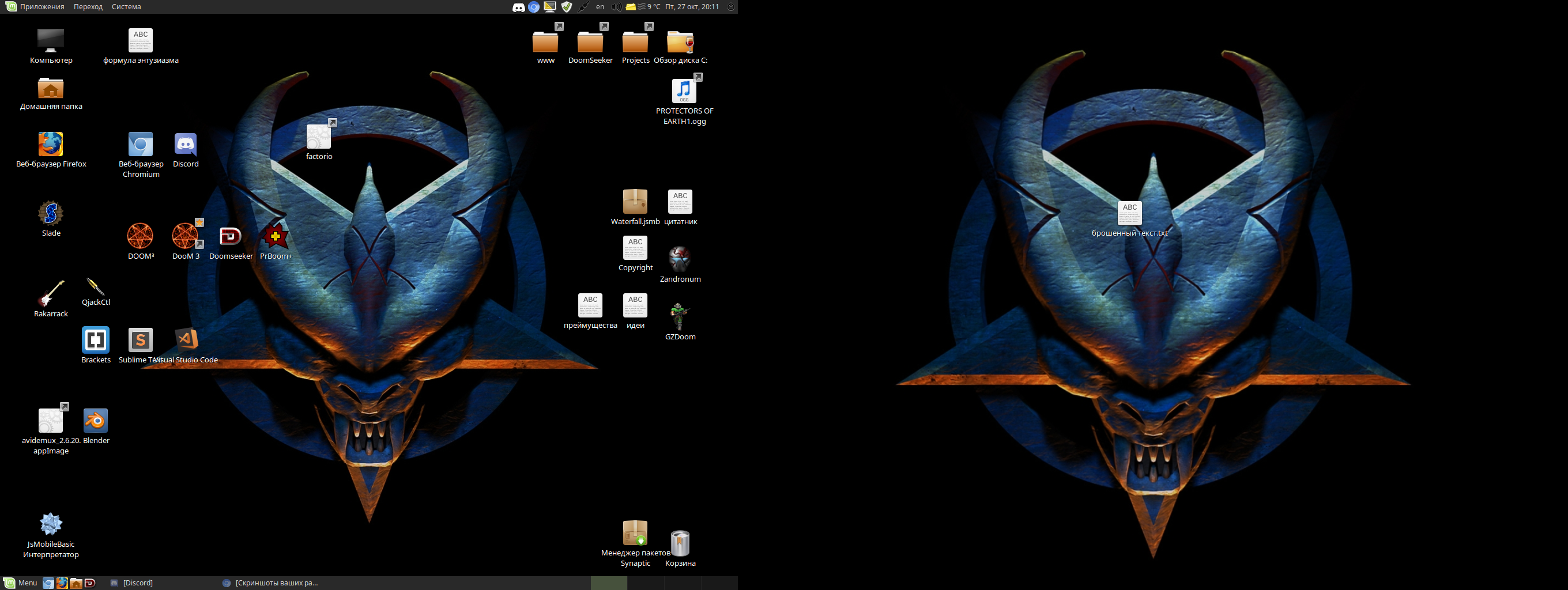Viewport: 1568px width, 590px height.
Task: Click Firefox quick-launch icon in bottom panel
Action: pyautogui.click(x=62, y=583)
